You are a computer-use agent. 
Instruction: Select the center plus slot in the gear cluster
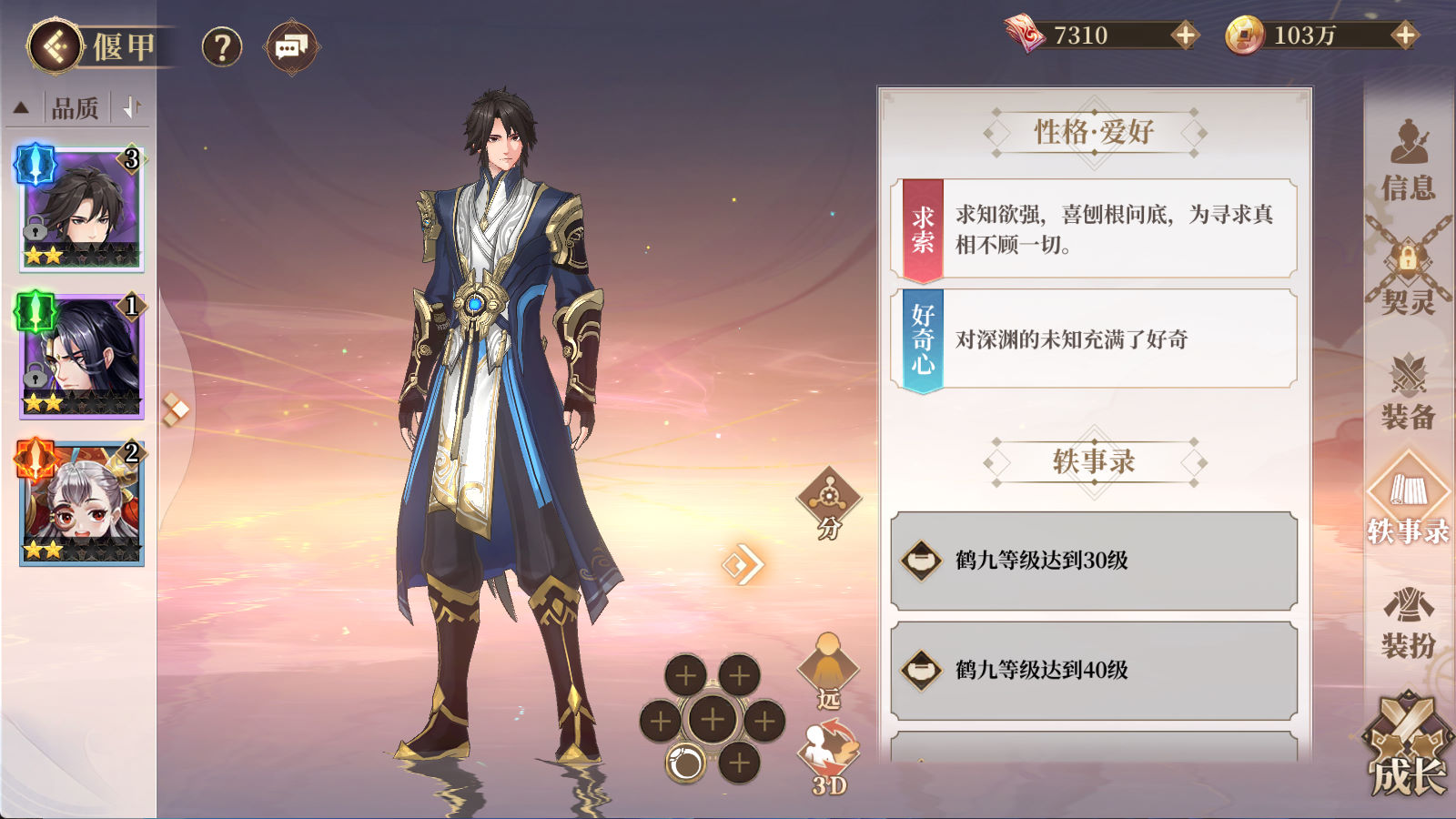coord(713,720)
